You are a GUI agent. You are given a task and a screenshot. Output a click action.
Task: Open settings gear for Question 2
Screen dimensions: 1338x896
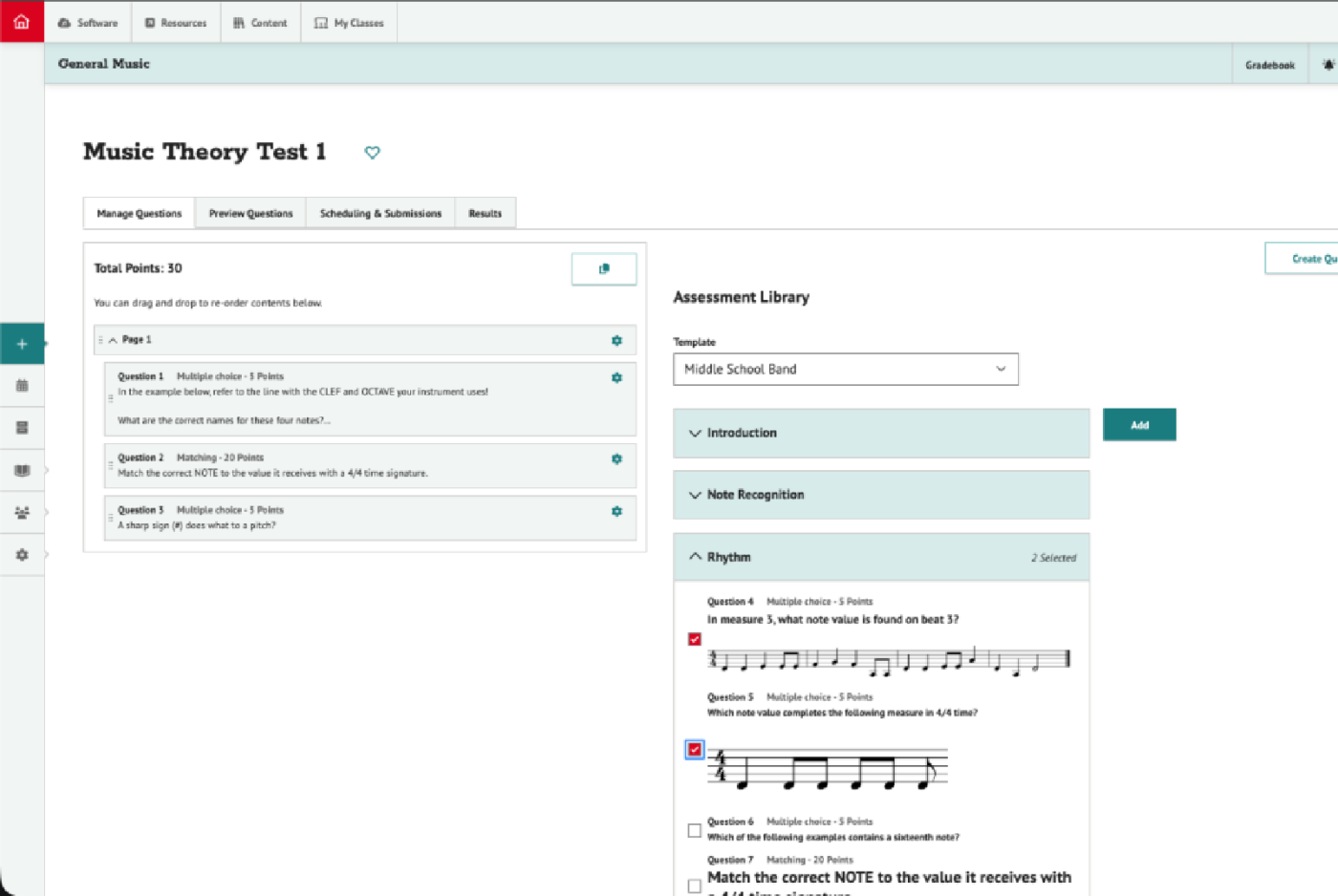click(616, 459)
